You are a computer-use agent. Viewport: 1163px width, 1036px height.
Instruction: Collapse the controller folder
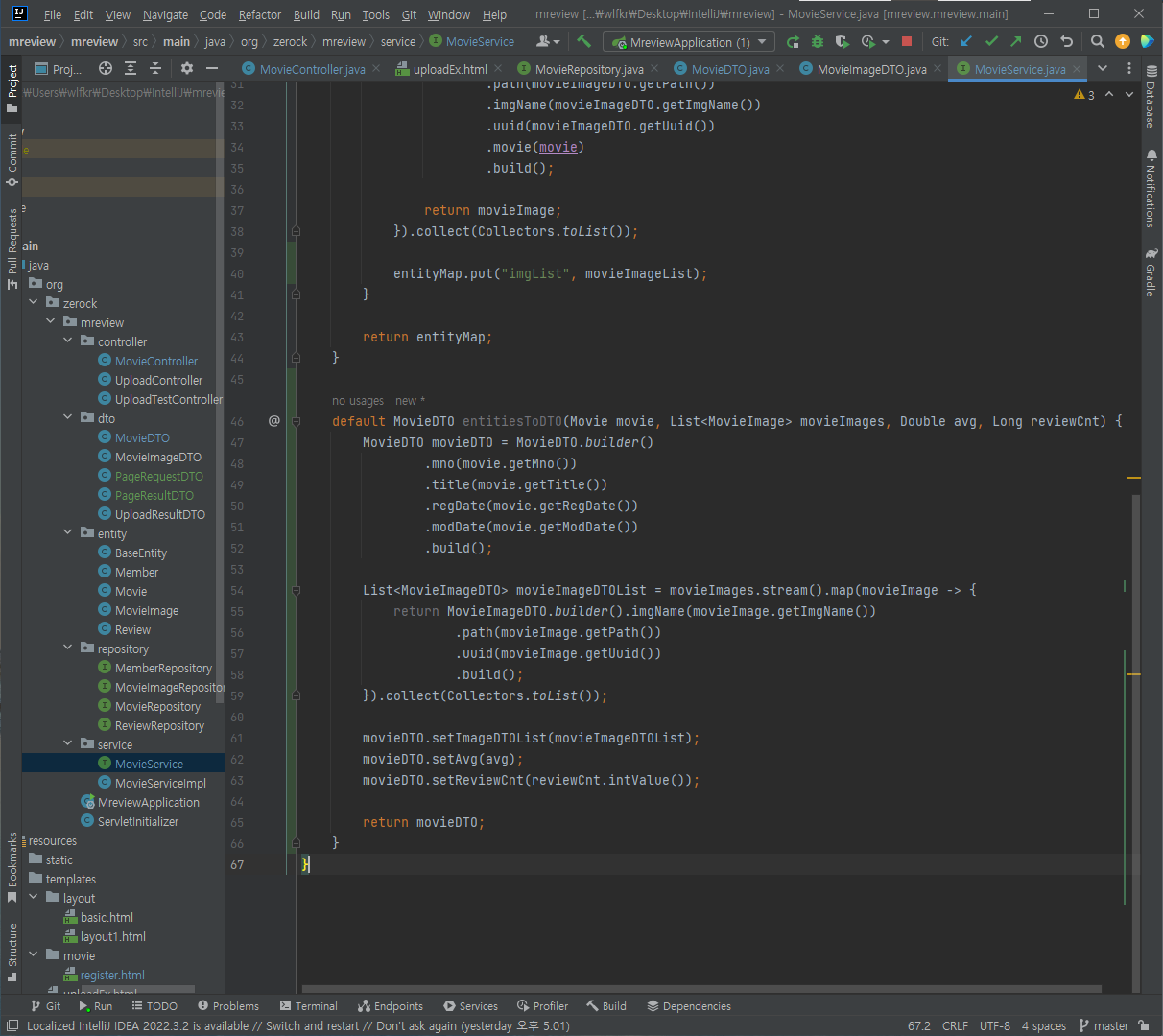coord(68,341)
